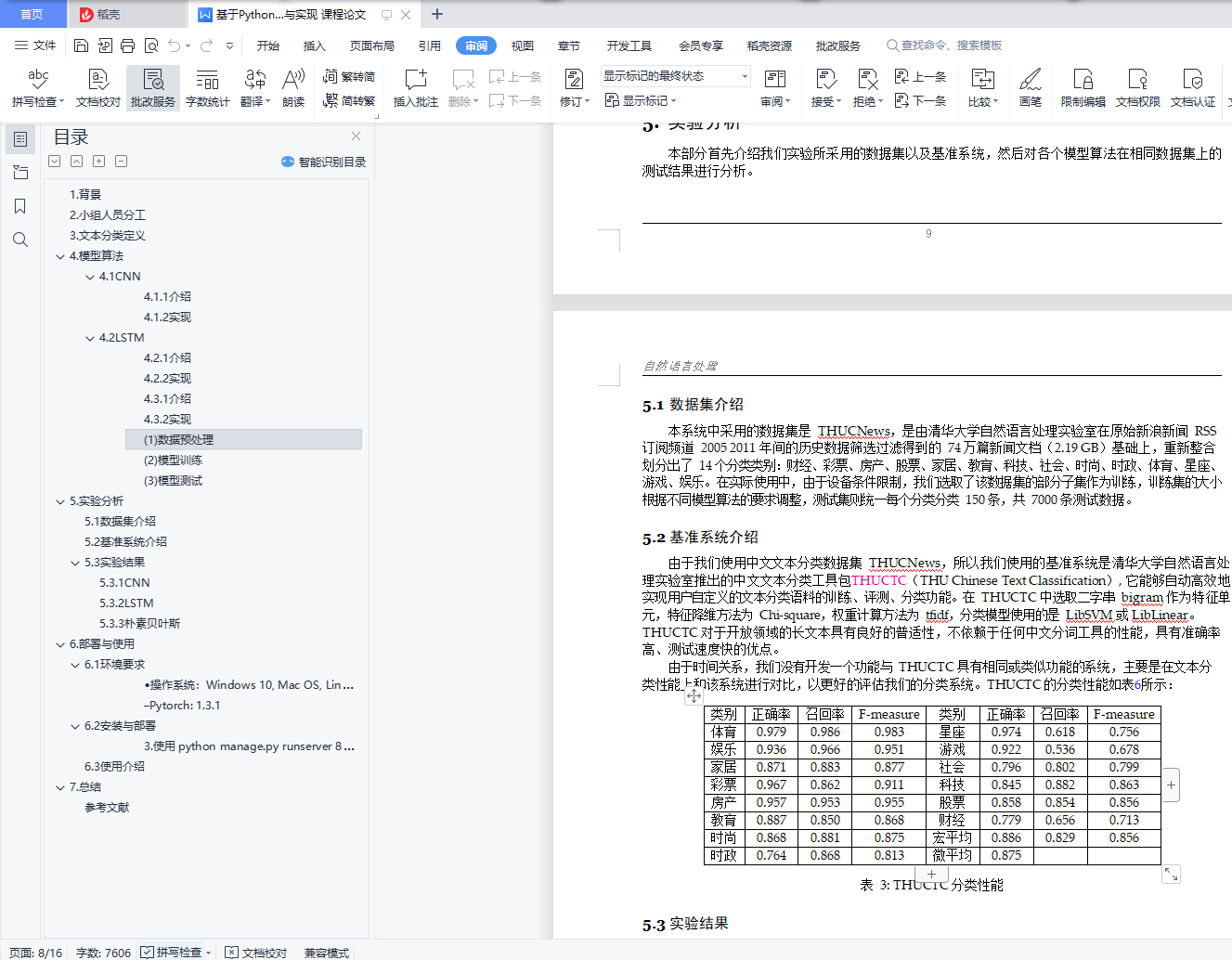Click the up-chevron box icon under 目录
The height and width of the screenshot is (960, 1232).
(76, 162)
